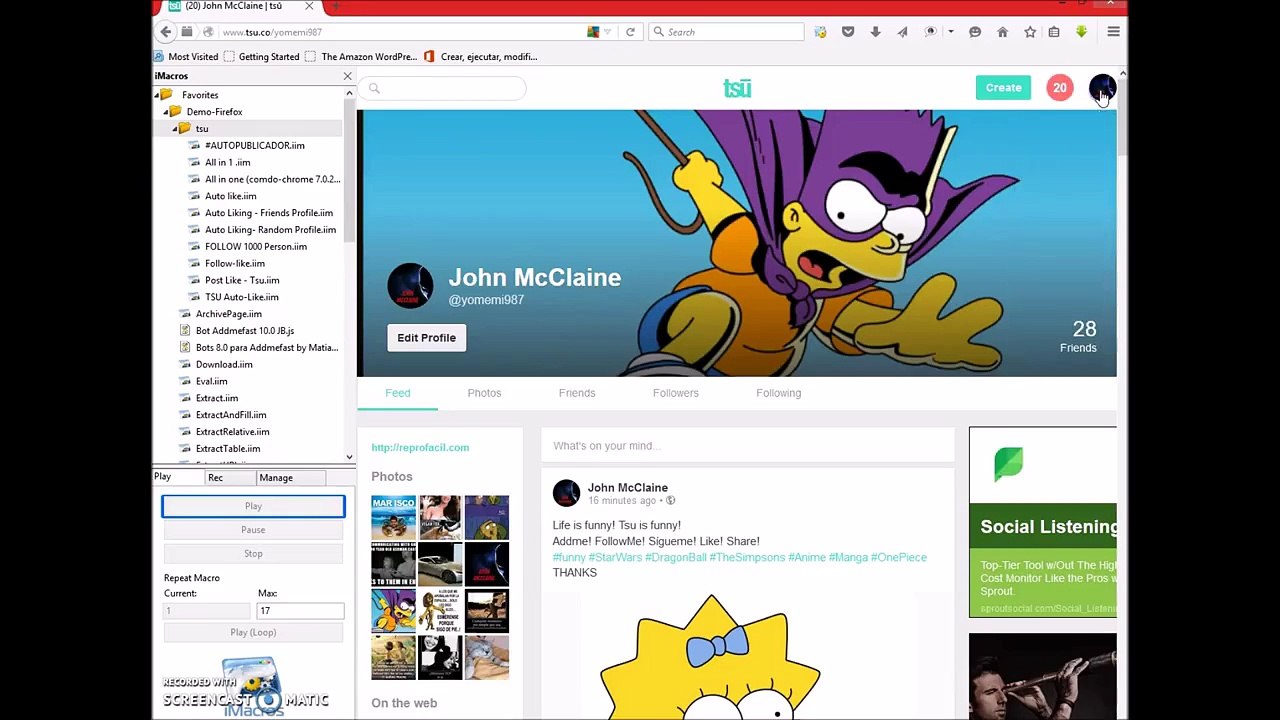Select the Feed tab on the profile
The image size is (1280, 720).
pos(397,393)
